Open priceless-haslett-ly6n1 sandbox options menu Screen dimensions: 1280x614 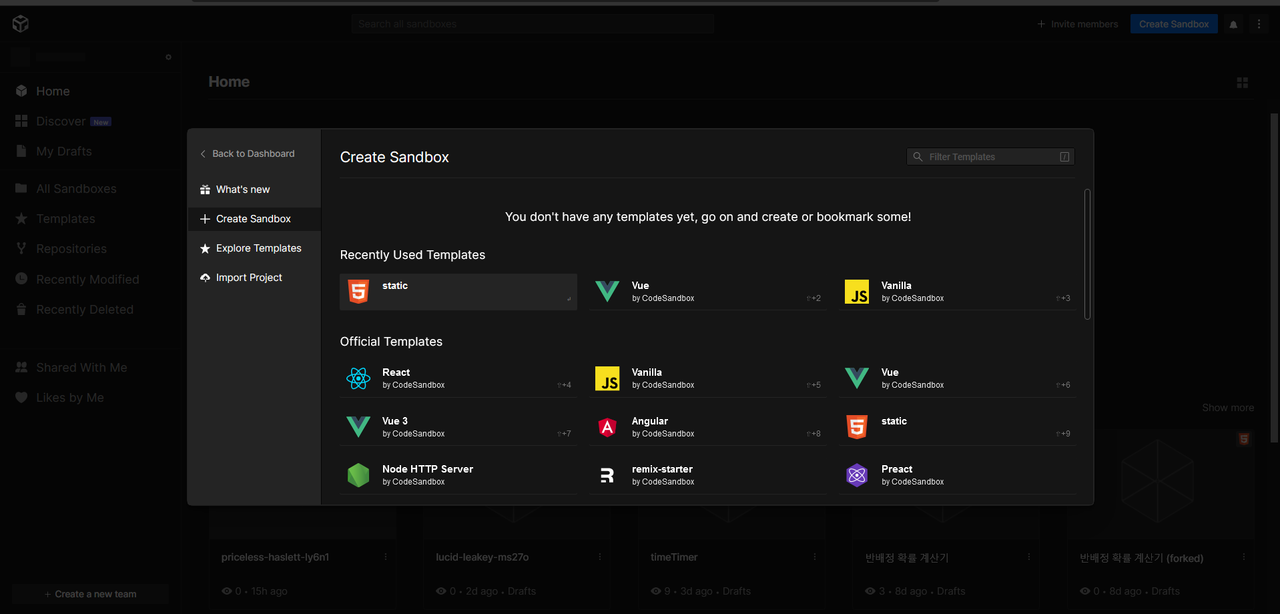point(386,557)
